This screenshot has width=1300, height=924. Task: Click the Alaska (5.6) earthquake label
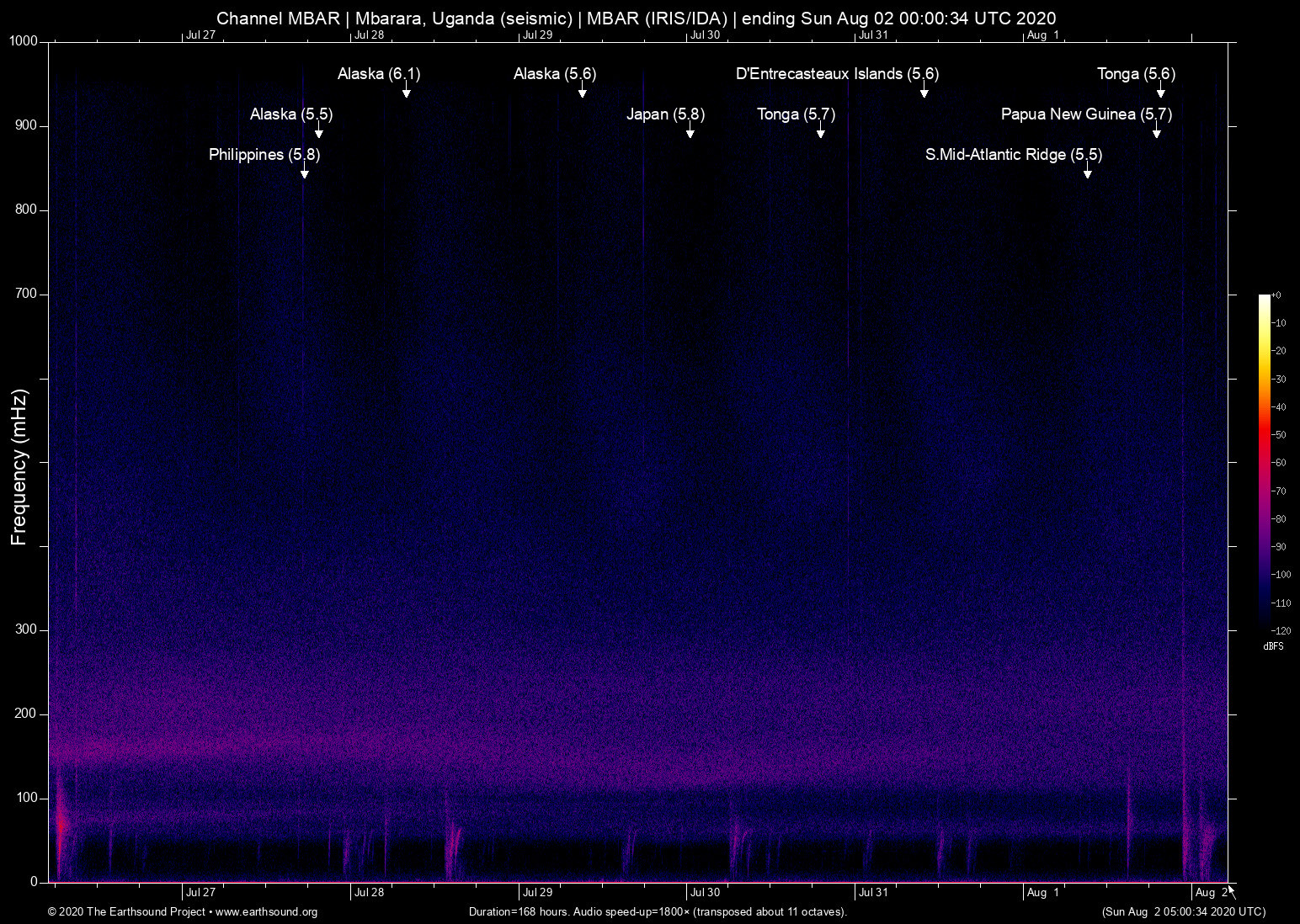pos(555,74)
